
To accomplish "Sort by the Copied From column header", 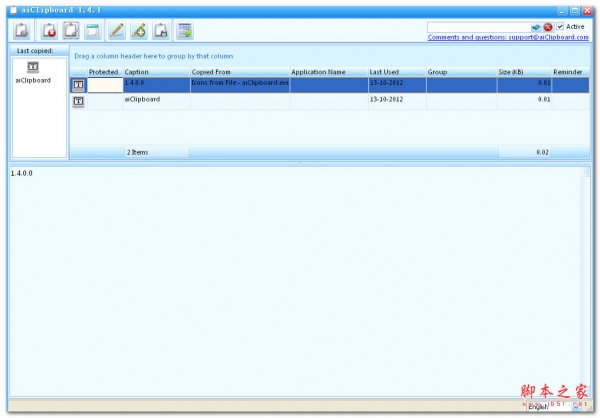I will tap(240, 72).
